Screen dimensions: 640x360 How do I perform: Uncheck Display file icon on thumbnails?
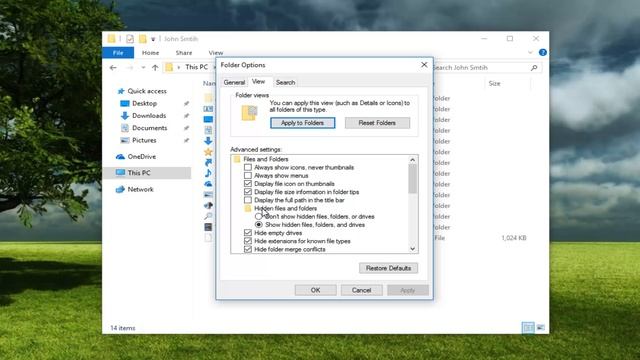click(x=248, y=184)
